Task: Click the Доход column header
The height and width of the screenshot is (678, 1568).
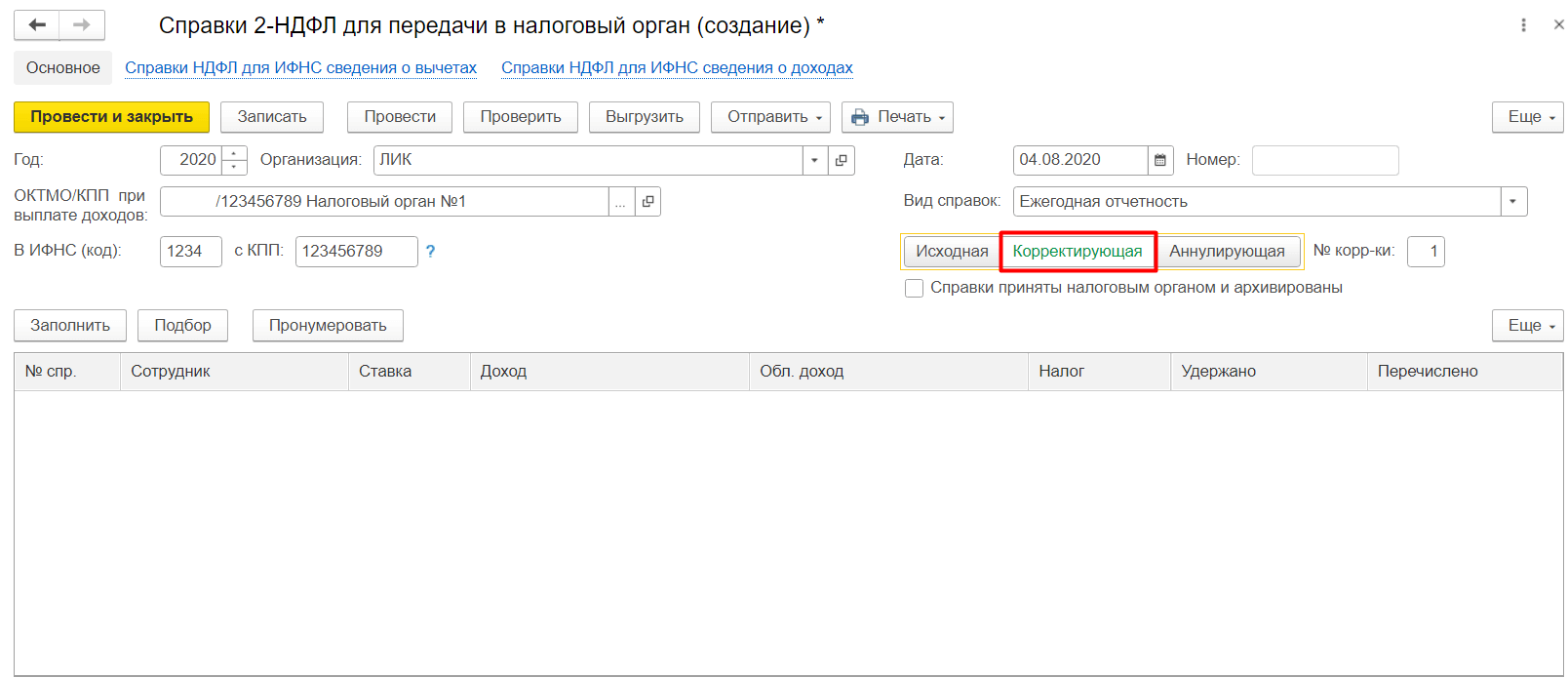Action: click(x=609, y=372)
